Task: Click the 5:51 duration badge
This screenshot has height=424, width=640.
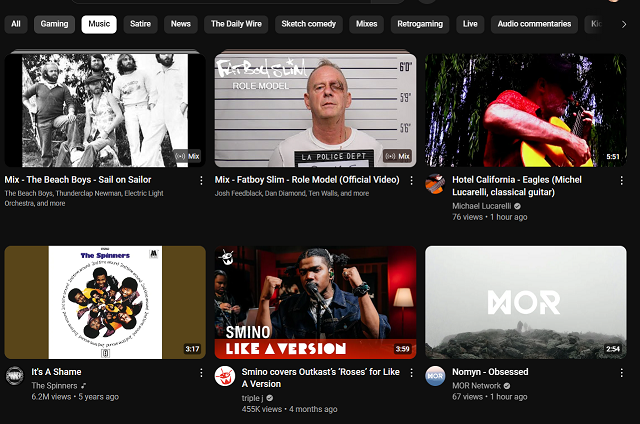Action: [613, 157]
